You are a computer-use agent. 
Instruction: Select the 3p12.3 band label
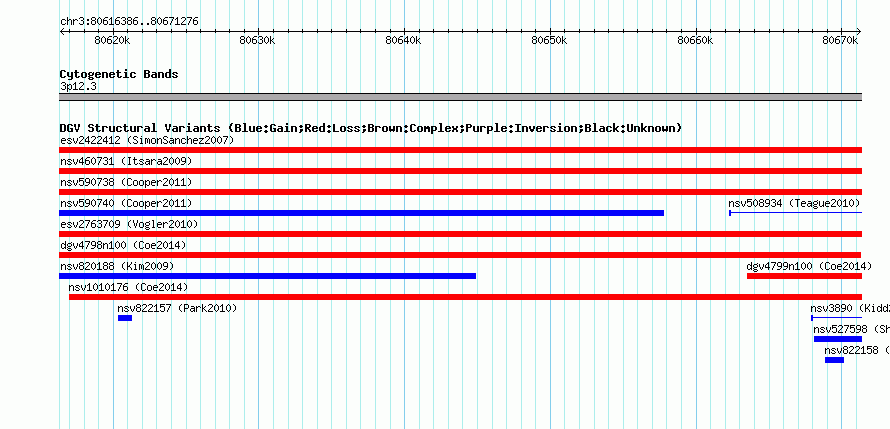[x=78, y=87]
